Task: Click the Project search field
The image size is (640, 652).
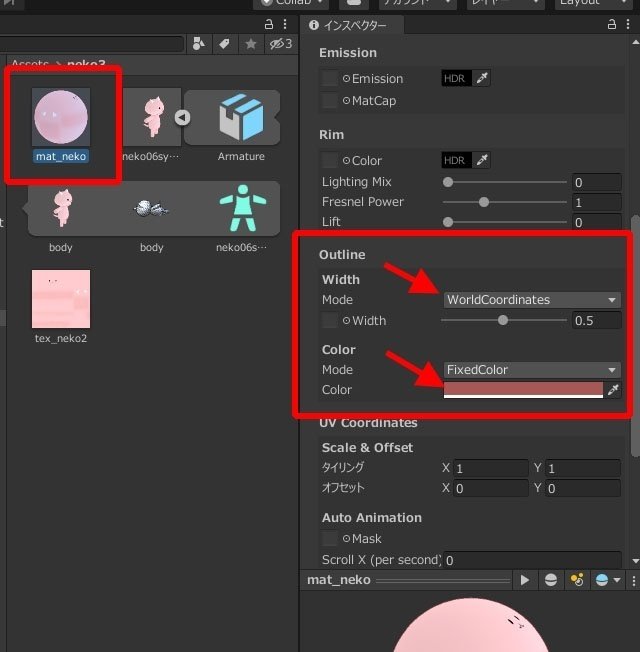Action: [91, 44]
